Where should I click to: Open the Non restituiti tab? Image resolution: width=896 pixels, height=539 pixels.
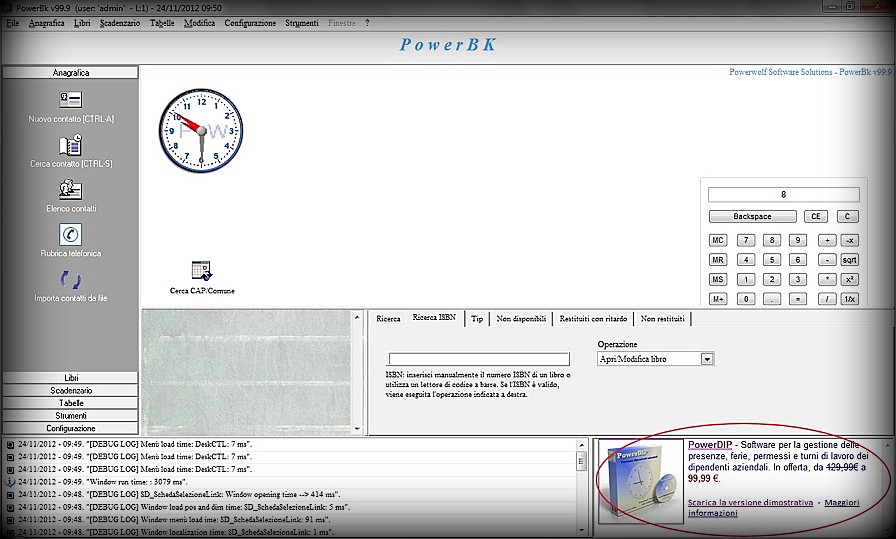[x=662, y=319]
